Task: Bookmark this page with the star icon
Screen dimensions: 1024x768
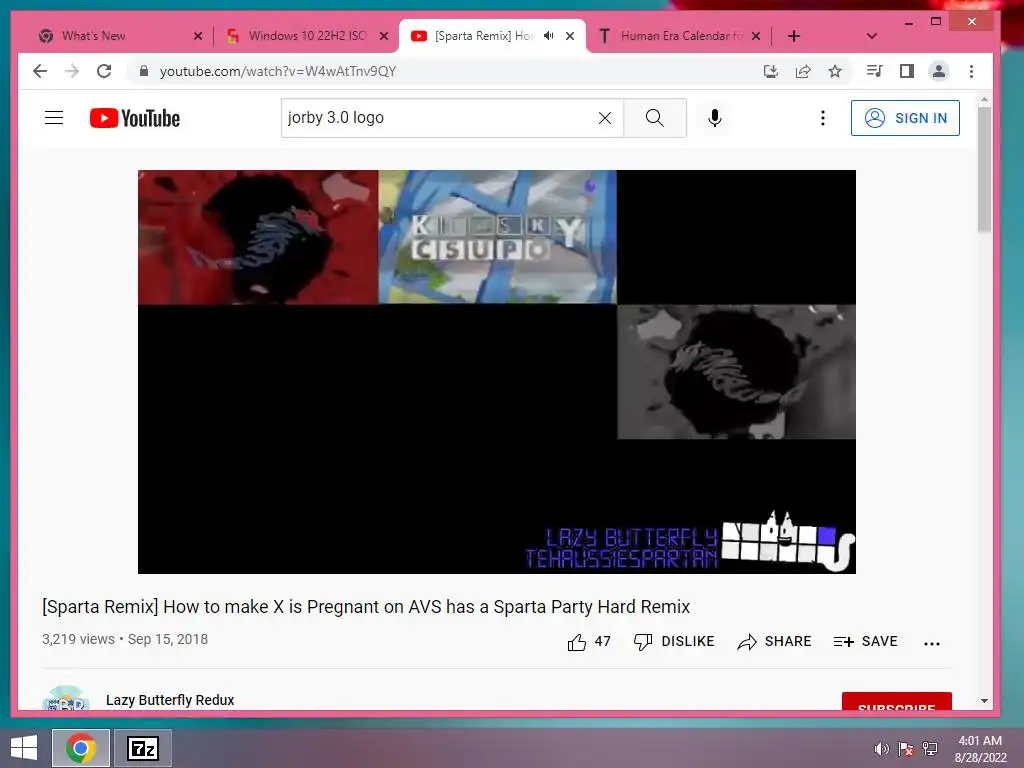Action: [x=835, y=71]
